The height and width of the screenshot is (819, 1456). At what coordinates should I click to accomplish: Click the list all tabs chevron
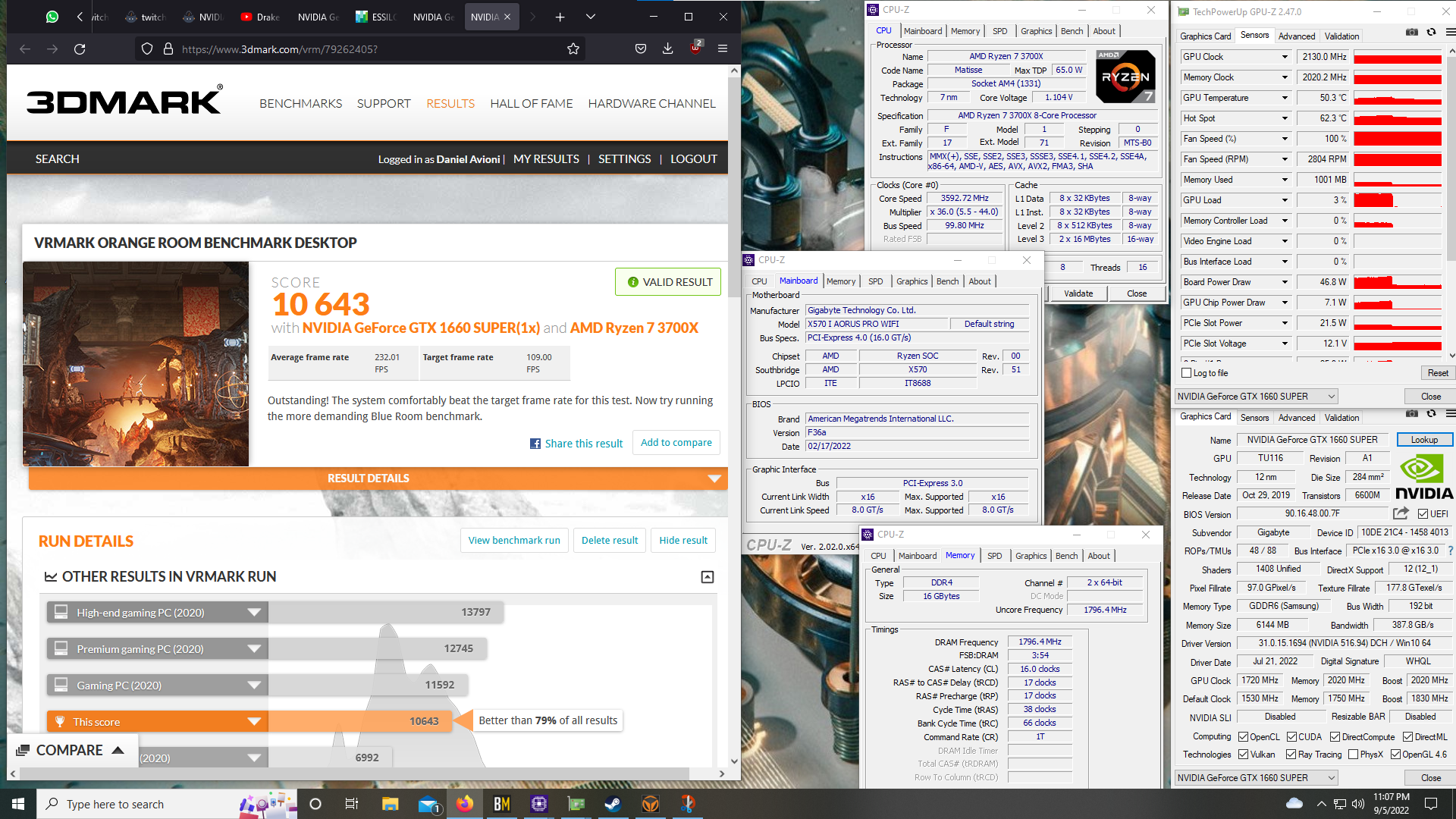tap(591, 17)
